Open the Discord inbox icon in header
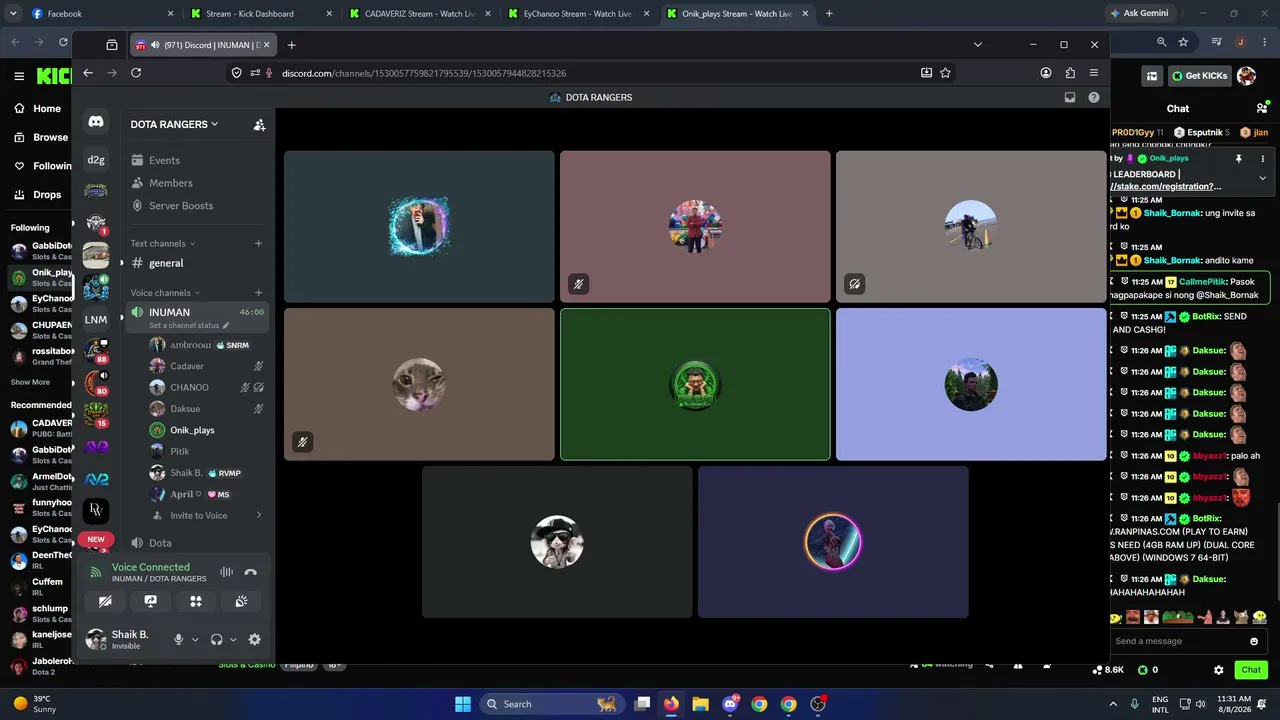1280x720 pixels. point(1070,97)
